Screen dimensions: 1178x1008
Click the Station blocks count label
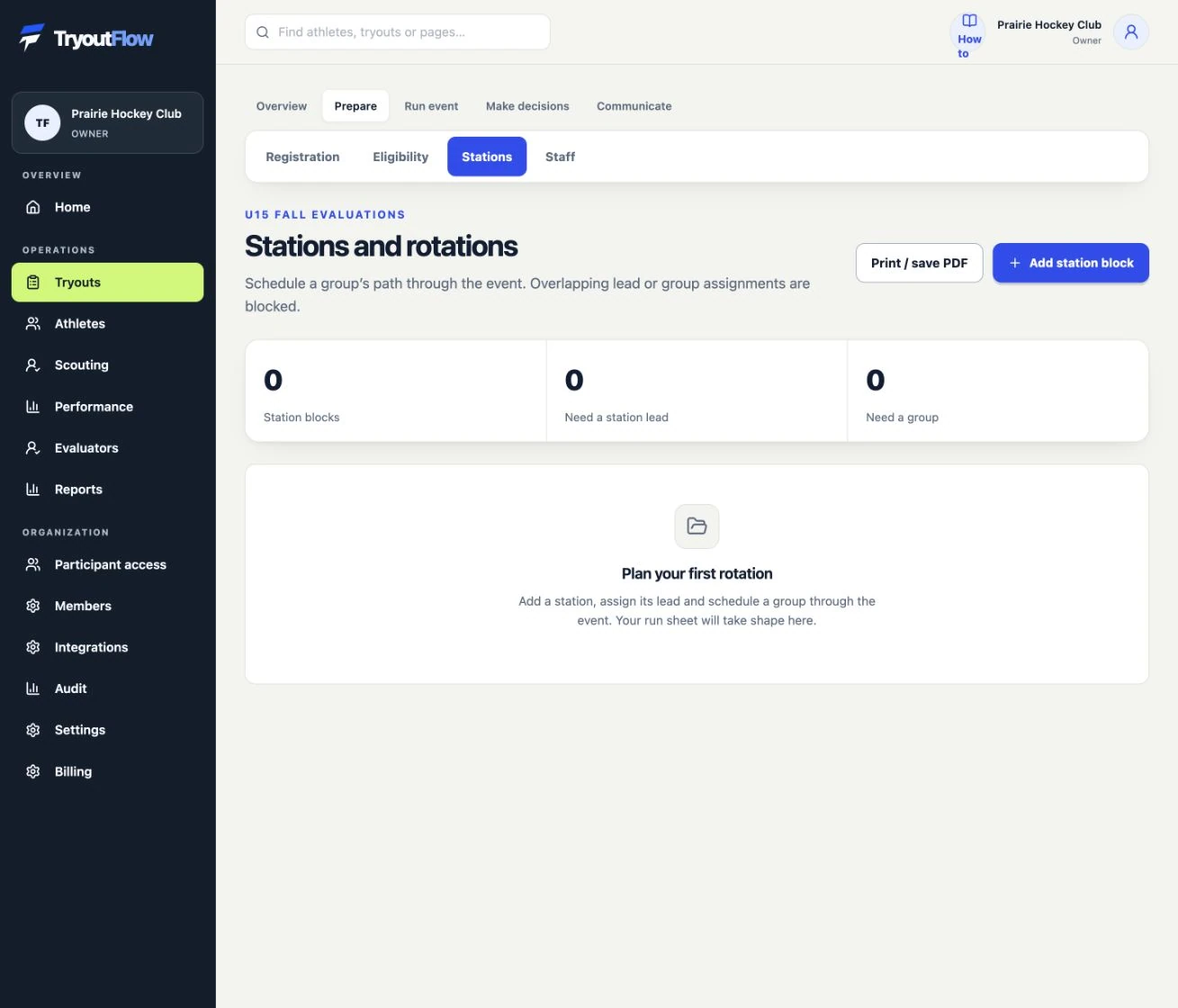point(301,418)
